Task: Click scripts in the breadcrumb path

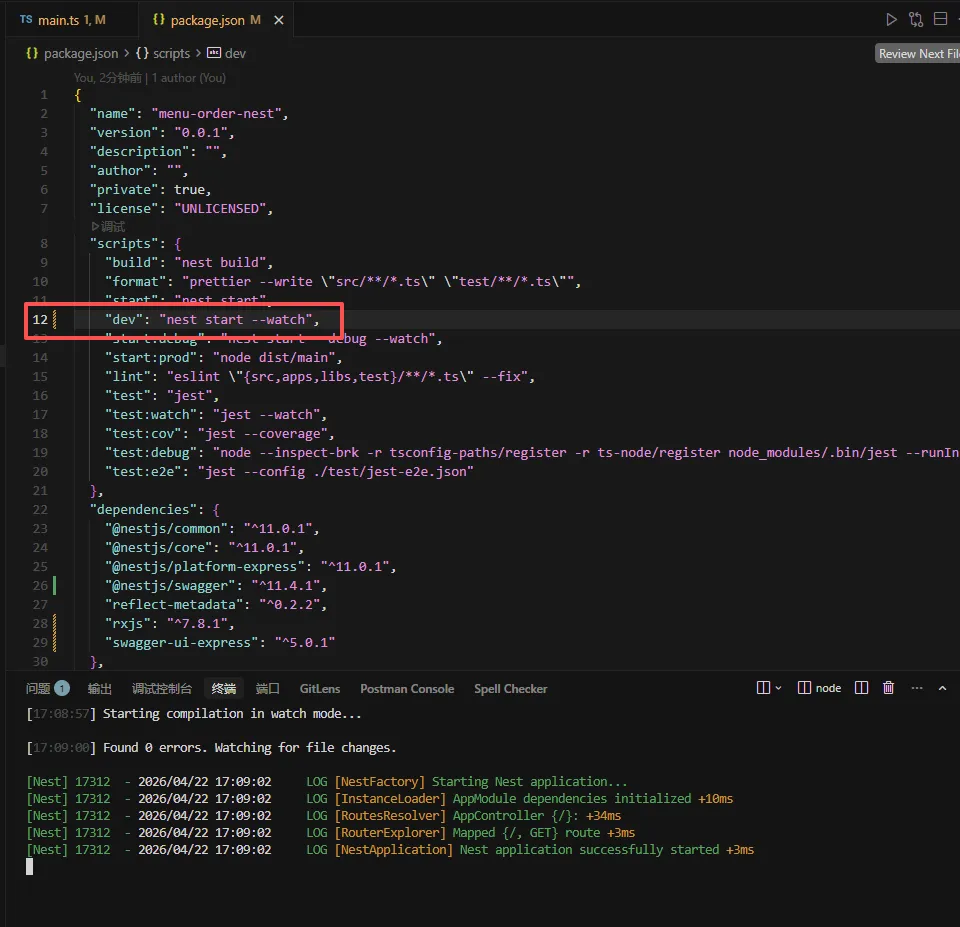Action: 171,53
